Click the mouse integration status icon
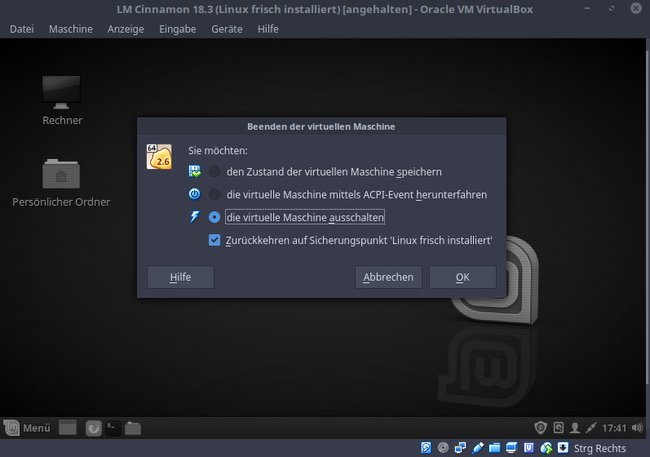 pos(546,448)
